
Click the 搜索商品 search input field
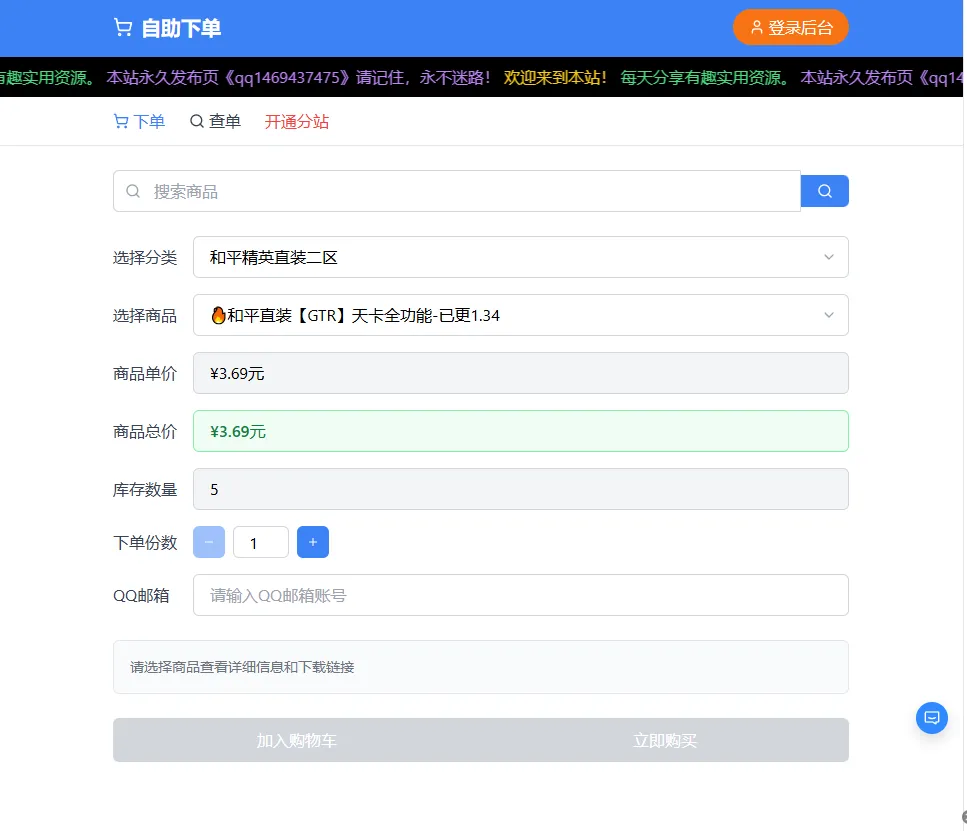pos(450,190)
